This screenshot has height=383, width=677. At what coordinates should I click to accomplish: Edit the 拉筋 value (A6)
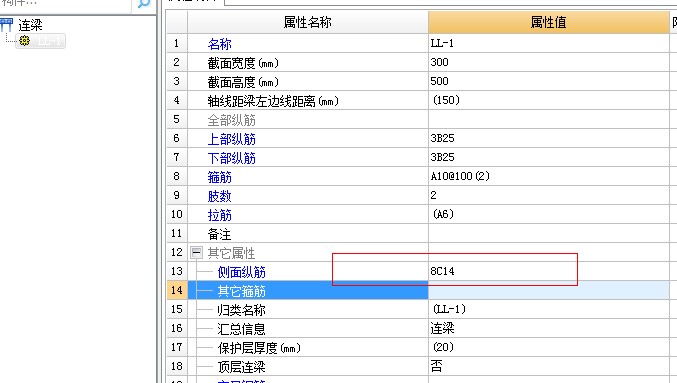tap(548, 214)
